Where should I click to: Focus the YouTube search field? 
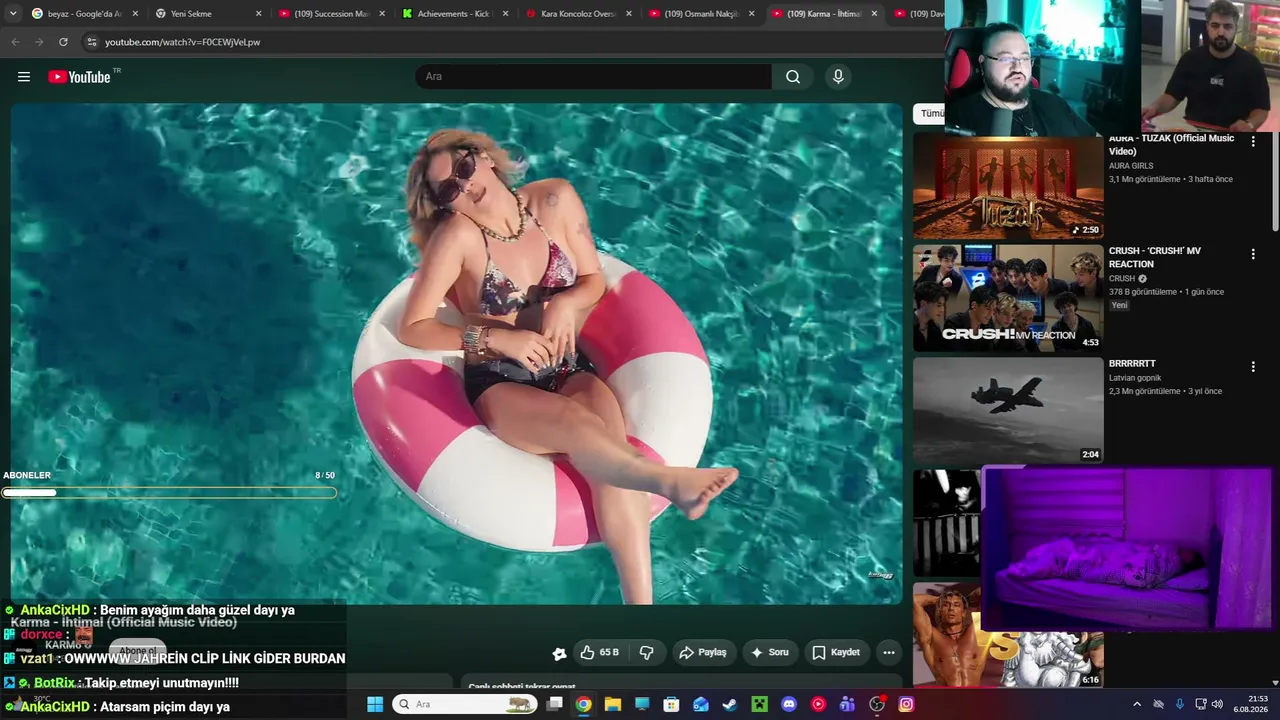click(x=594, y=77)
